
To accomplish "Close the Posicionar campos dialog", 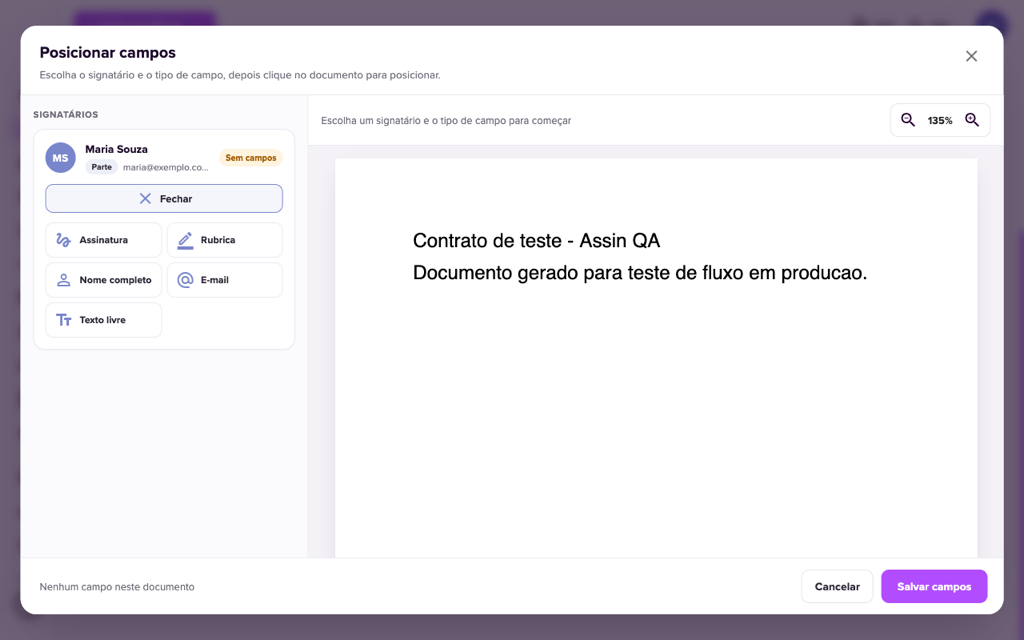I will coord(971,56).
